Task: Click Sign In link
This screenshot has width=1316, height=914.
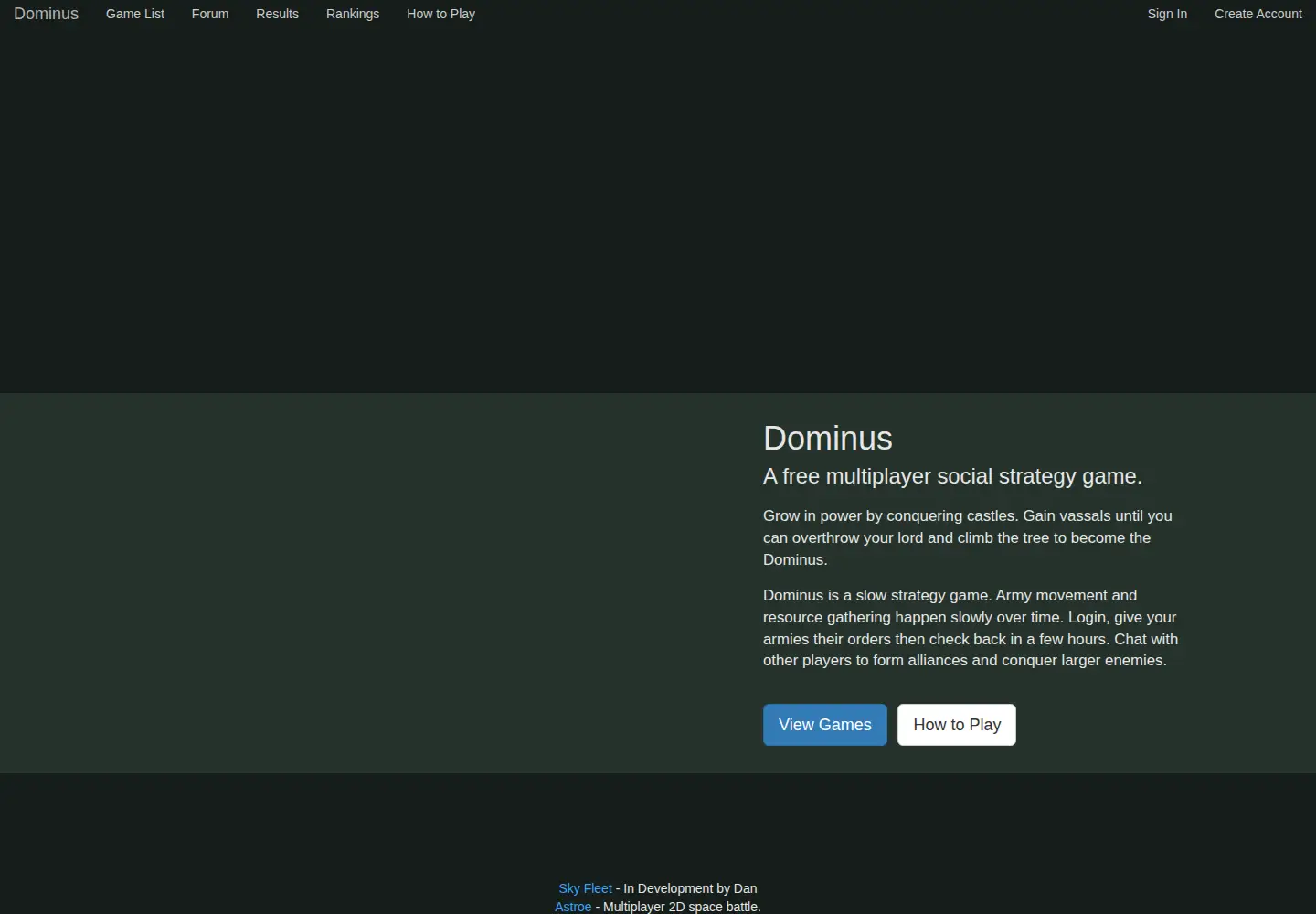Action: (1167, 14)
